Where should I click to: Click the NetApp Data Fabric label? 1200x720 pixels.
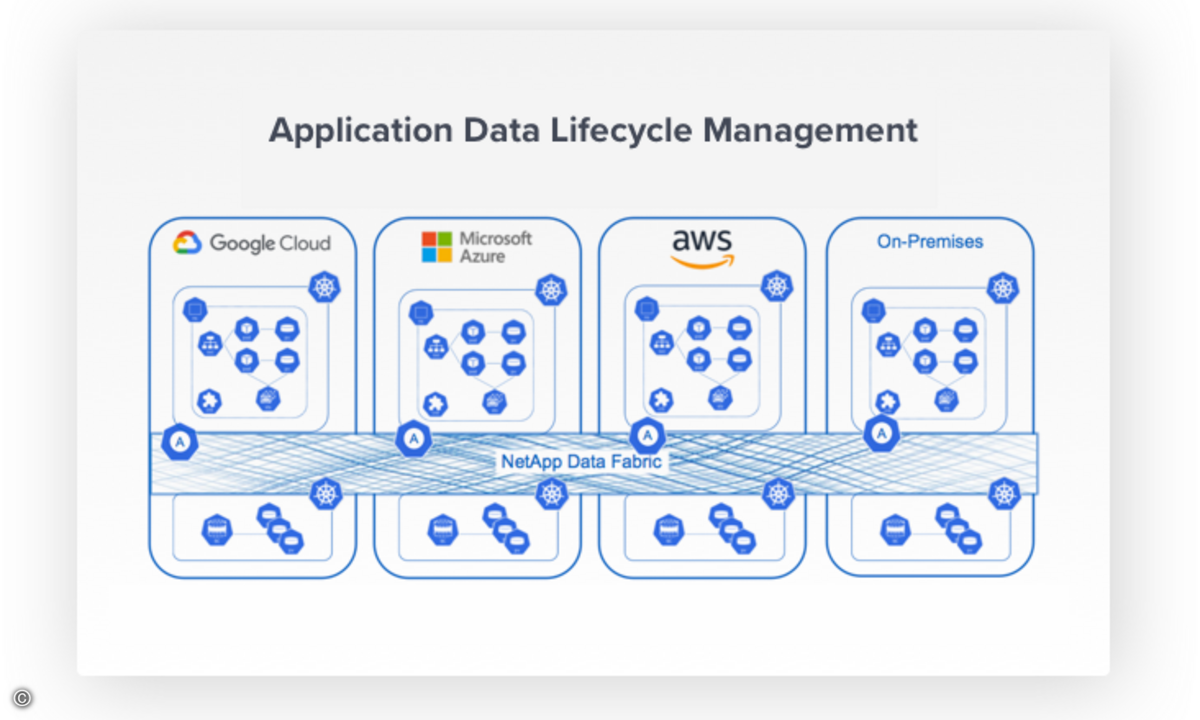(580, 462)
